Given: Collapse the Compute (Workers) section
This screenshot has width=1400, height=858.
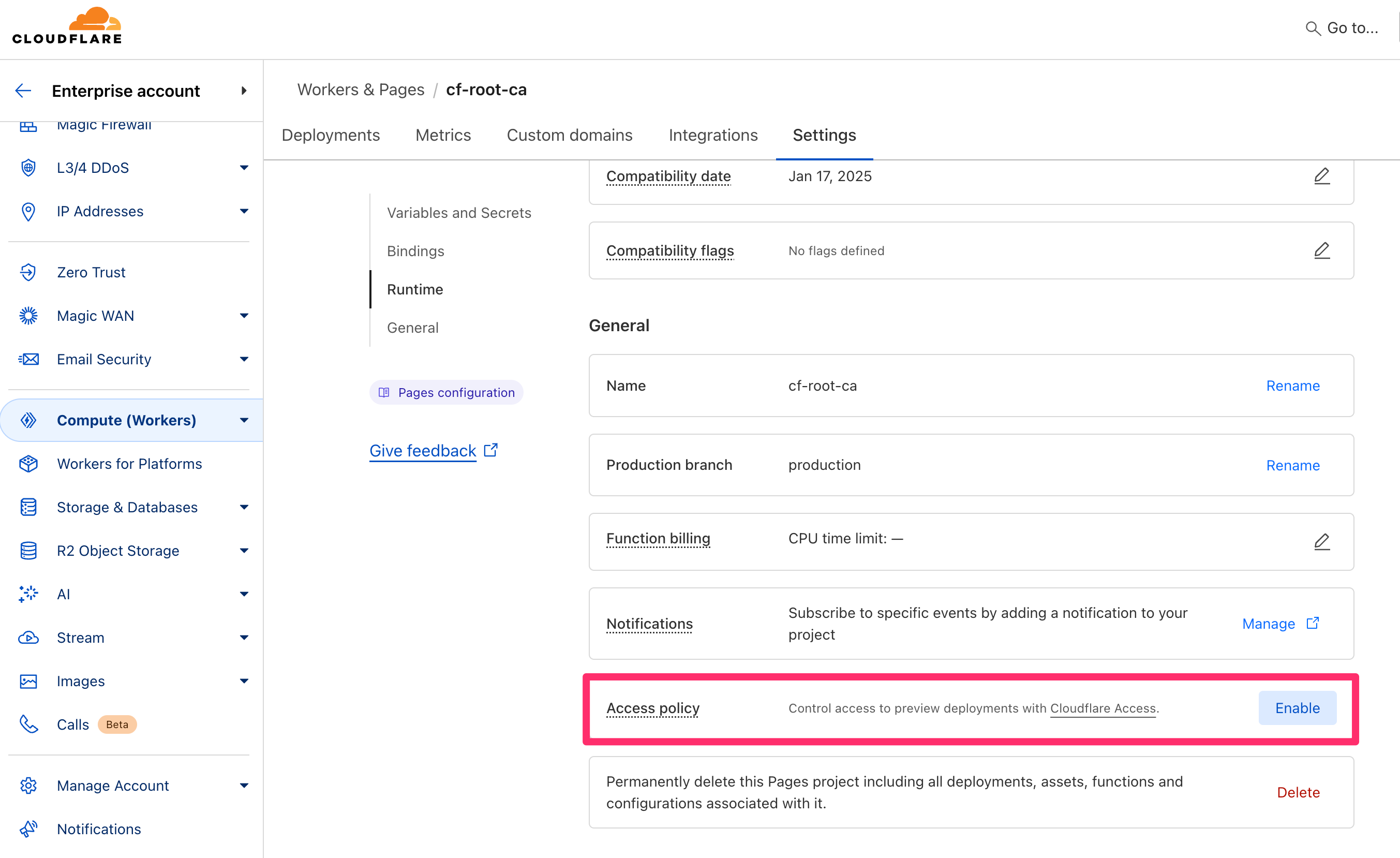Looking at the screenshot, I should point(244,421).
